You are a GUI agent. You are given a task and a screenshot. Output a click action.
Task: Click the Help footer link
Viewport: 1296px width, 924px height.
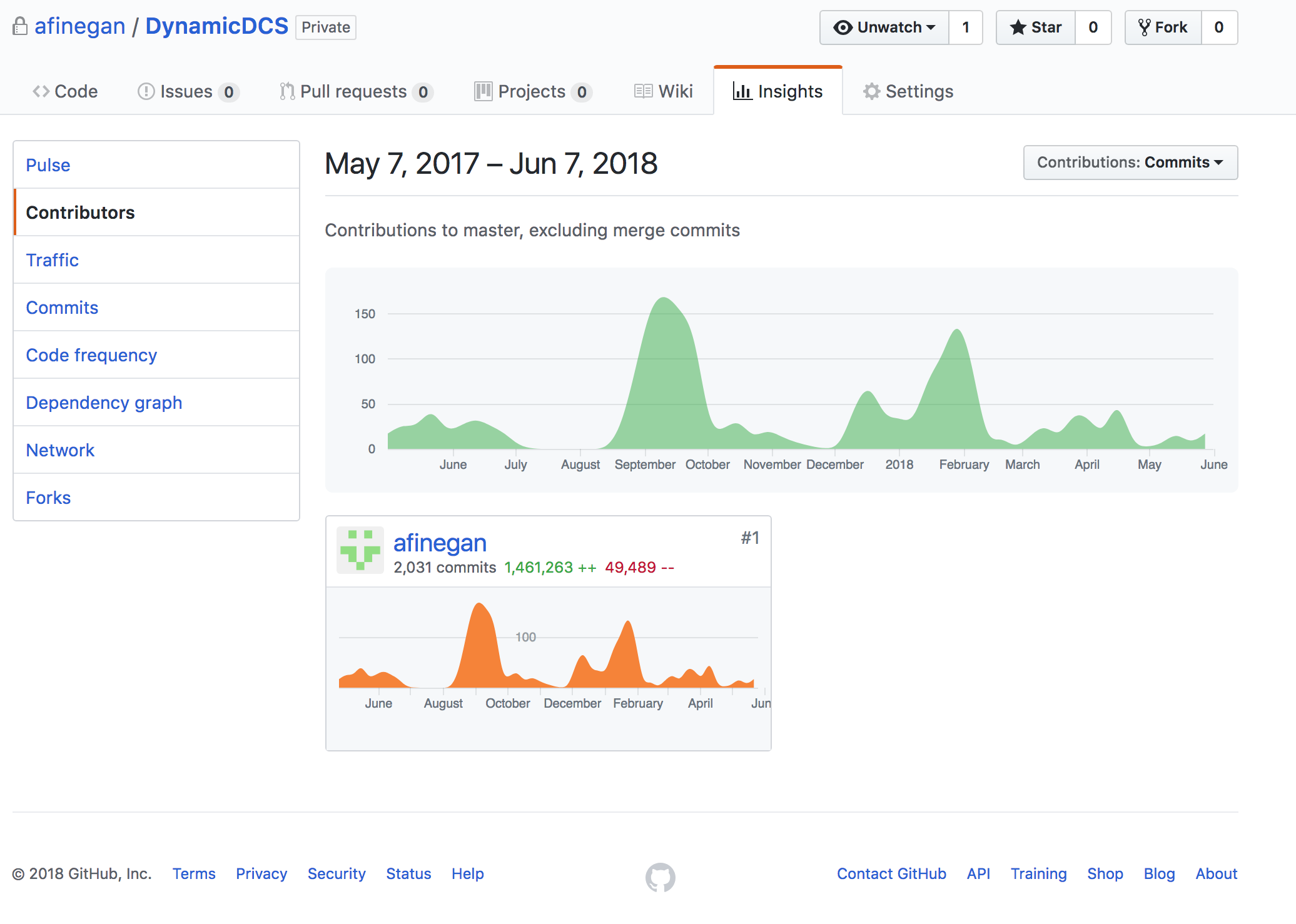click(x=468, y=873)
